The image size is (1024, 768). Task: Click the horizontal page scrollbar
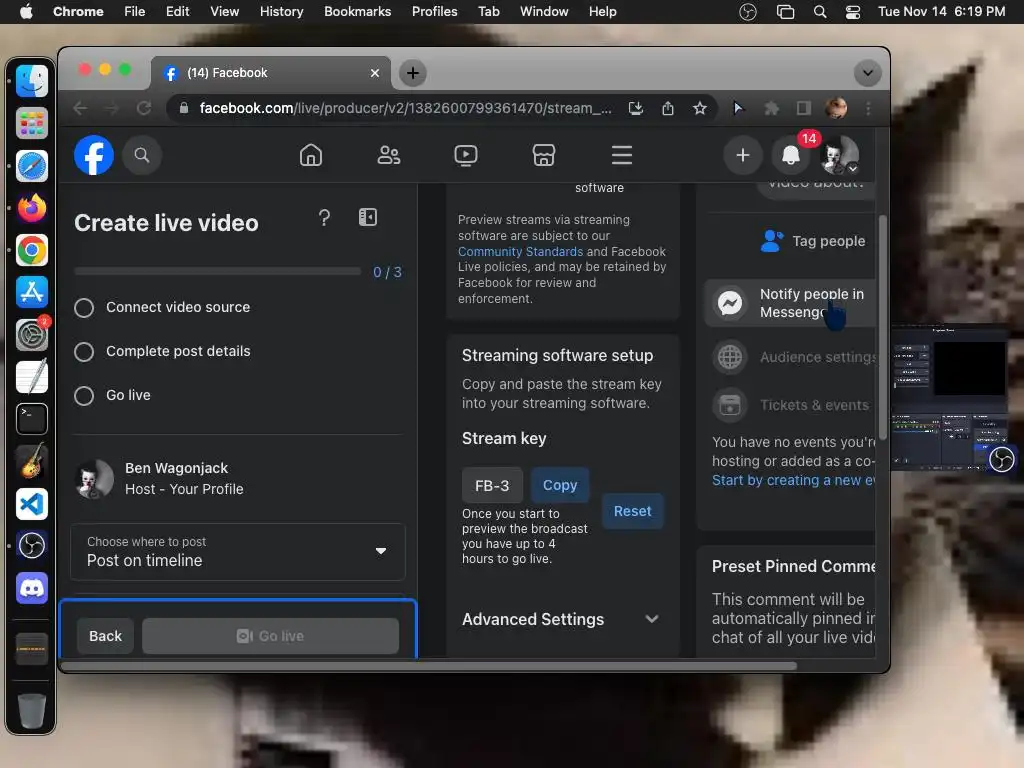(x=428, y=666)
